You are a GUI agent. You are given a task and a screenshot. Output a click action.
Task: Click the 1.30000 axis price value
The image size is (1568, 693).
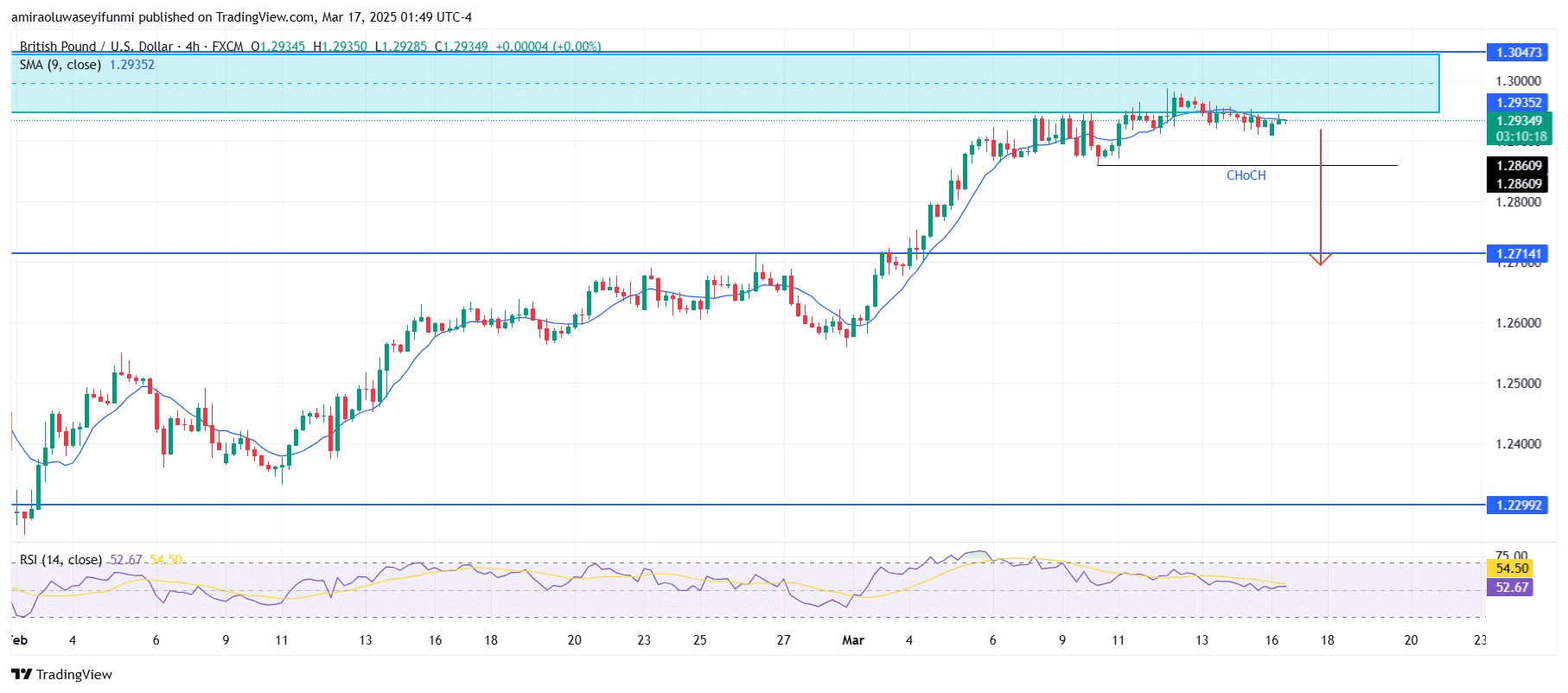1518,81
